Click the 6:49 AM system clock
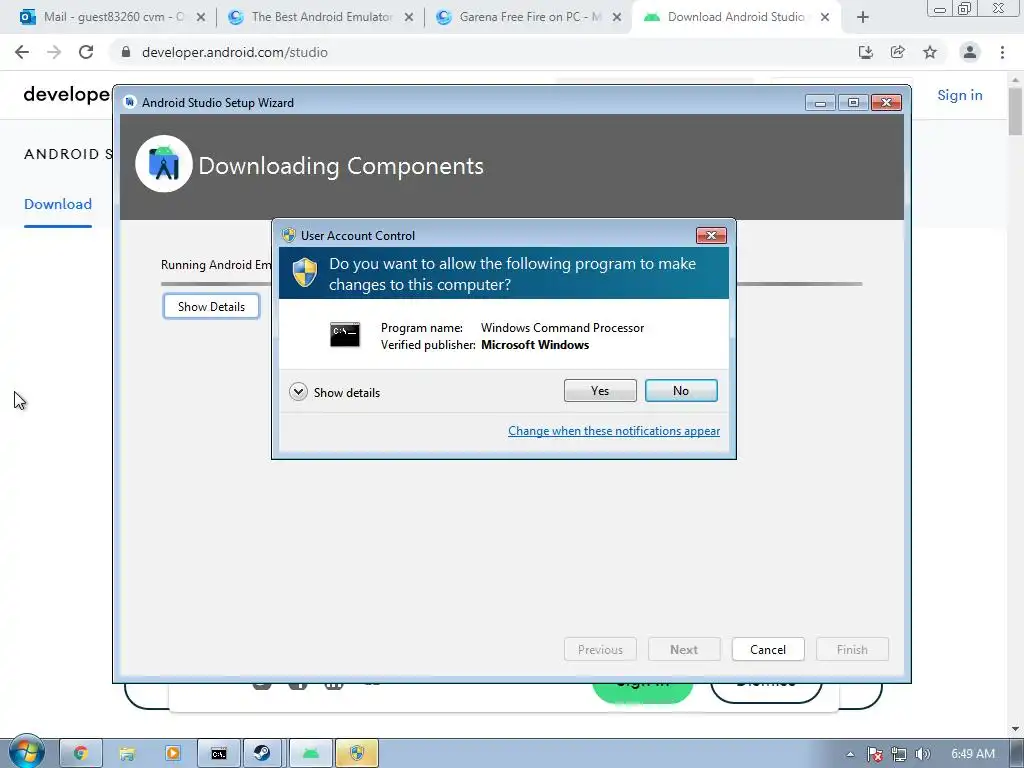 click(x=972, y=754)
